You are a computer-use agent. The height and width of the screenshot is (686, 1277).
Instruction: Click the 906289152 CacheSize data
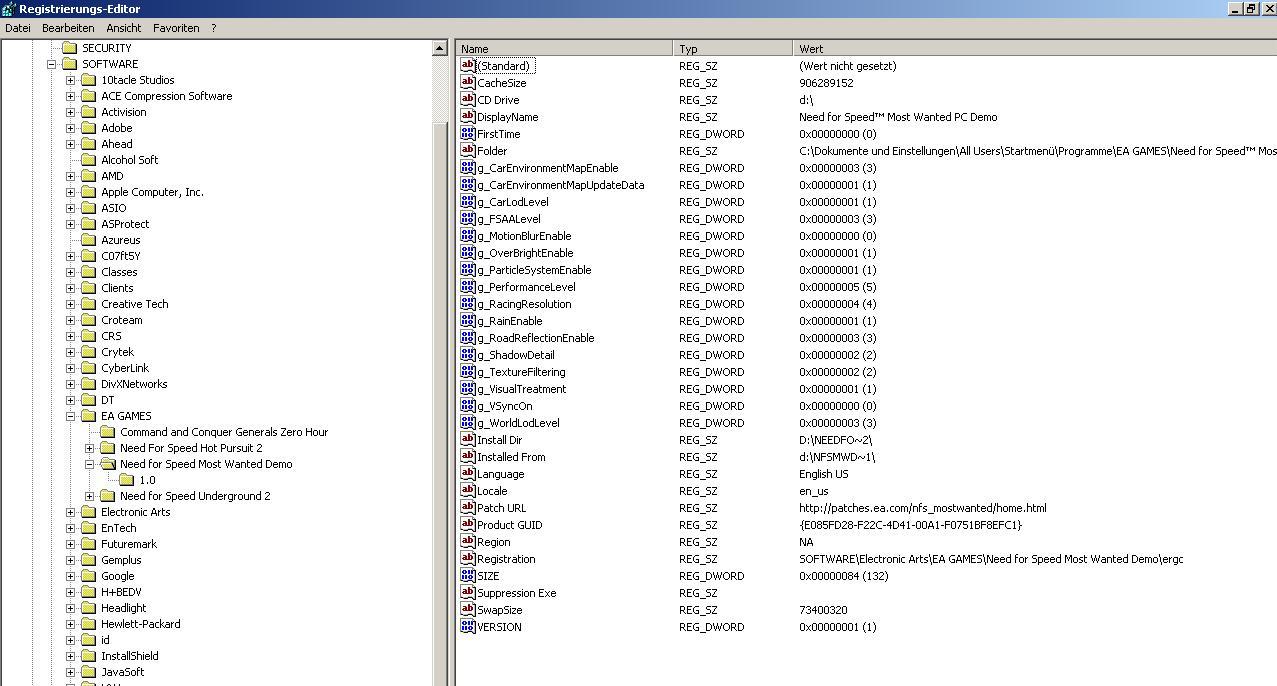[x=826, y=83]
